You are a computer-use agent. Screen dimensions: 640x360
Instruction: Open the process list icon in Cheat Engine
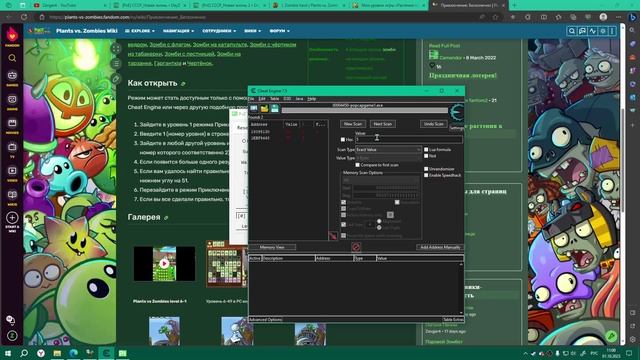tap(254, 109)
